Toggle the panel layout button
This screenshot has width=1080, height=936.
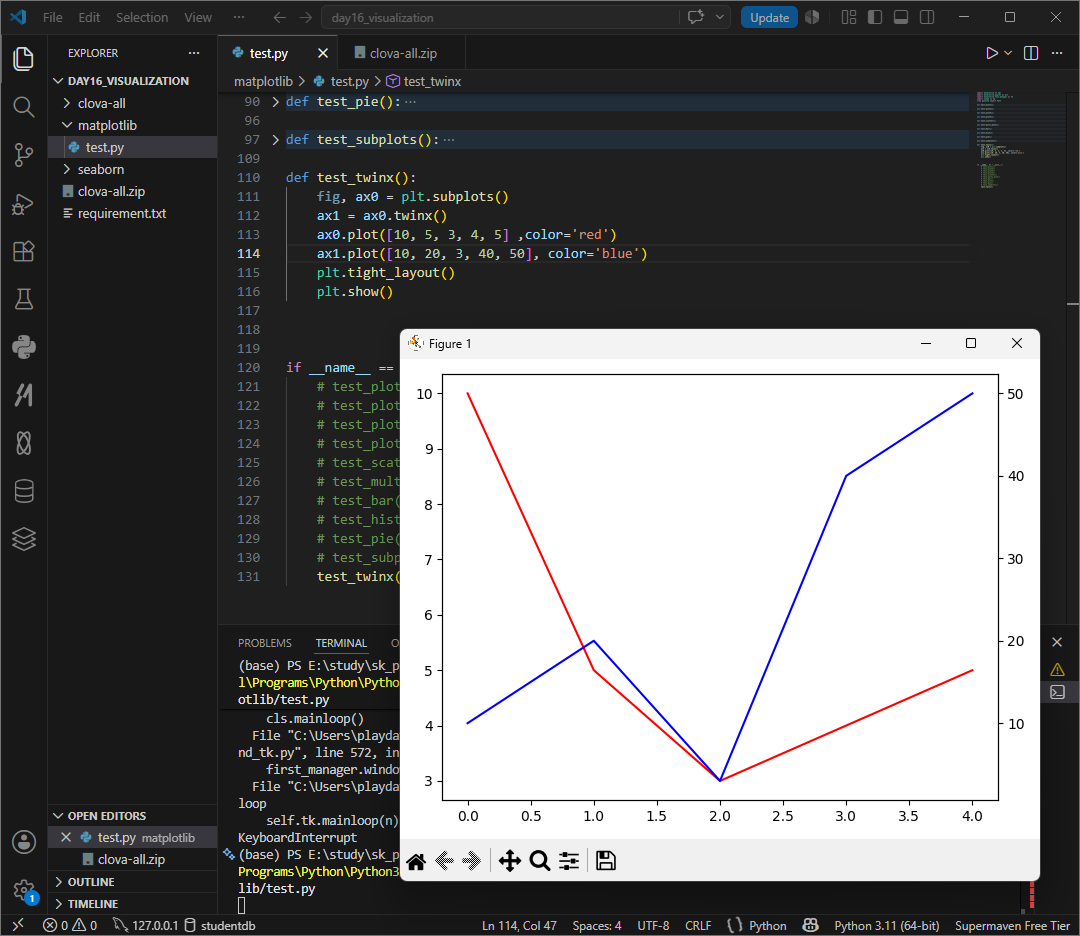pos(901,17)
